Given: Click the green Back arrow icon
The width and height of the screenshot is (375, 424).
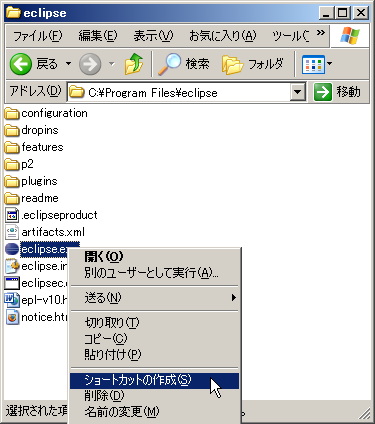Looking at the screenshot, I should tap(21, 64).
